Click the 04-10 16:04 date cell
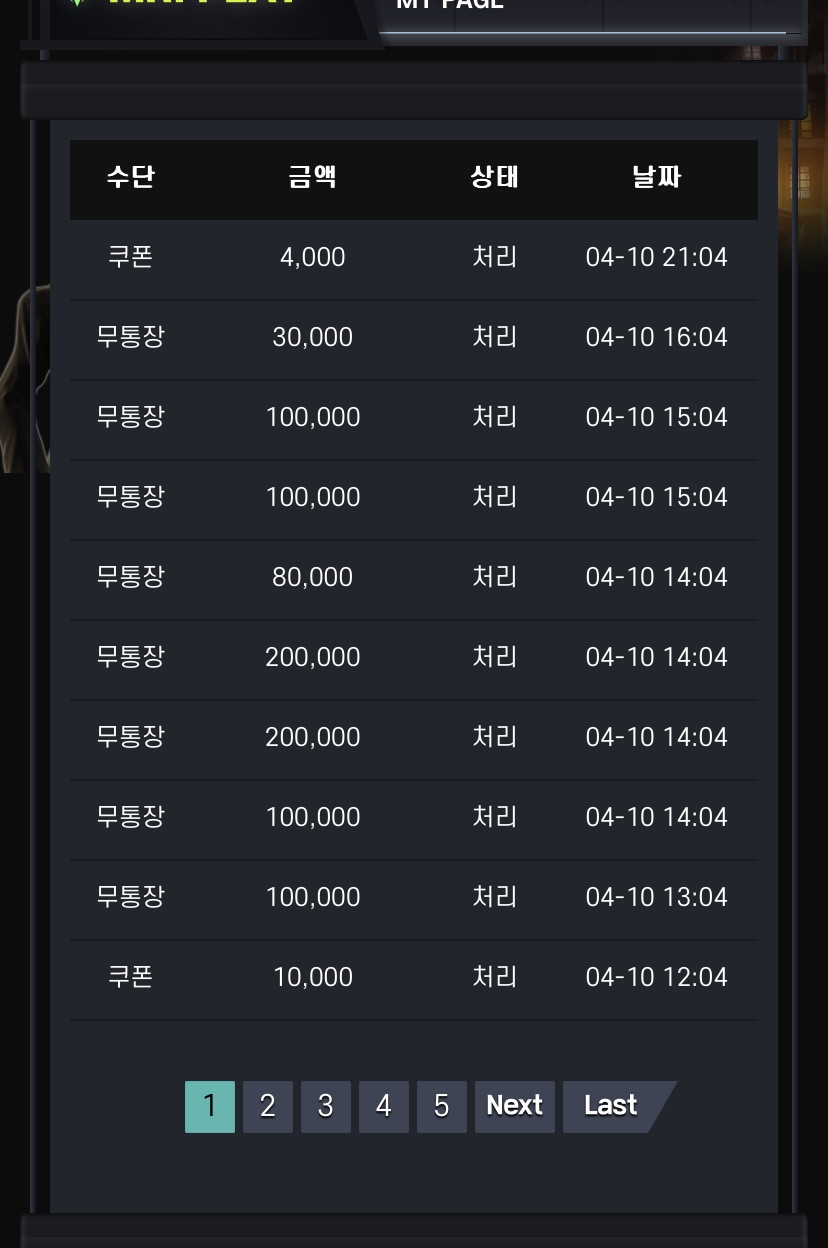 [656, 337]
